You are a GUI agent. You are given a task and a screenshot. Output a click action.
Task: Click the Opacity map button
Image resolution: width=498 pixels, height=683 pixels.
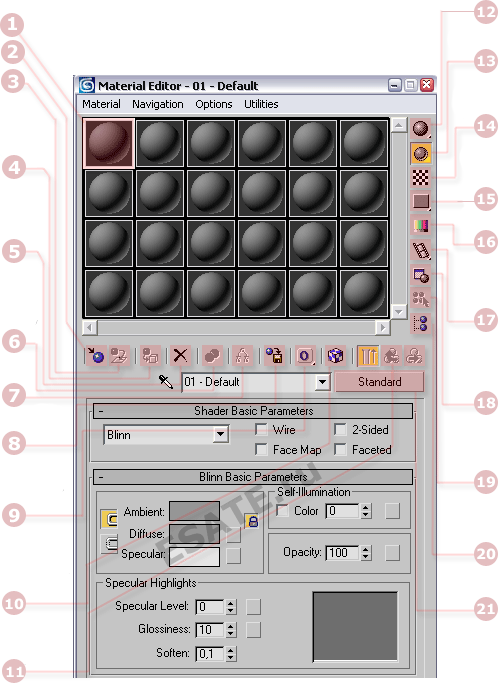tap(393, 553)
